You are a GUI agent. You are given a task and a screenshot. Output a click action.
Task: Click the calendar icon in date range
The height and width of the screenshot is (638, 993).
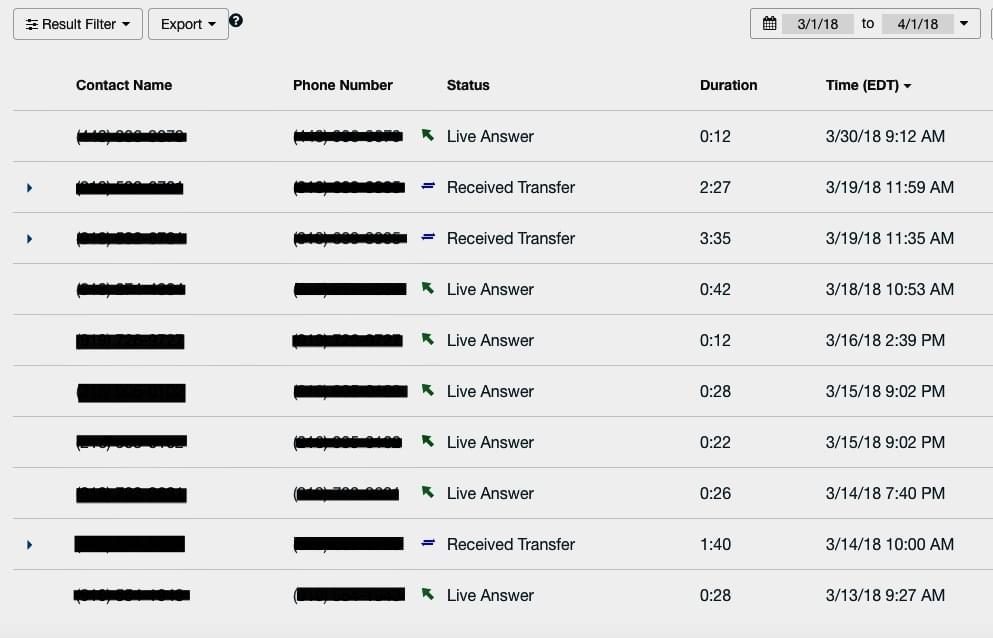[x=769, y=24]
